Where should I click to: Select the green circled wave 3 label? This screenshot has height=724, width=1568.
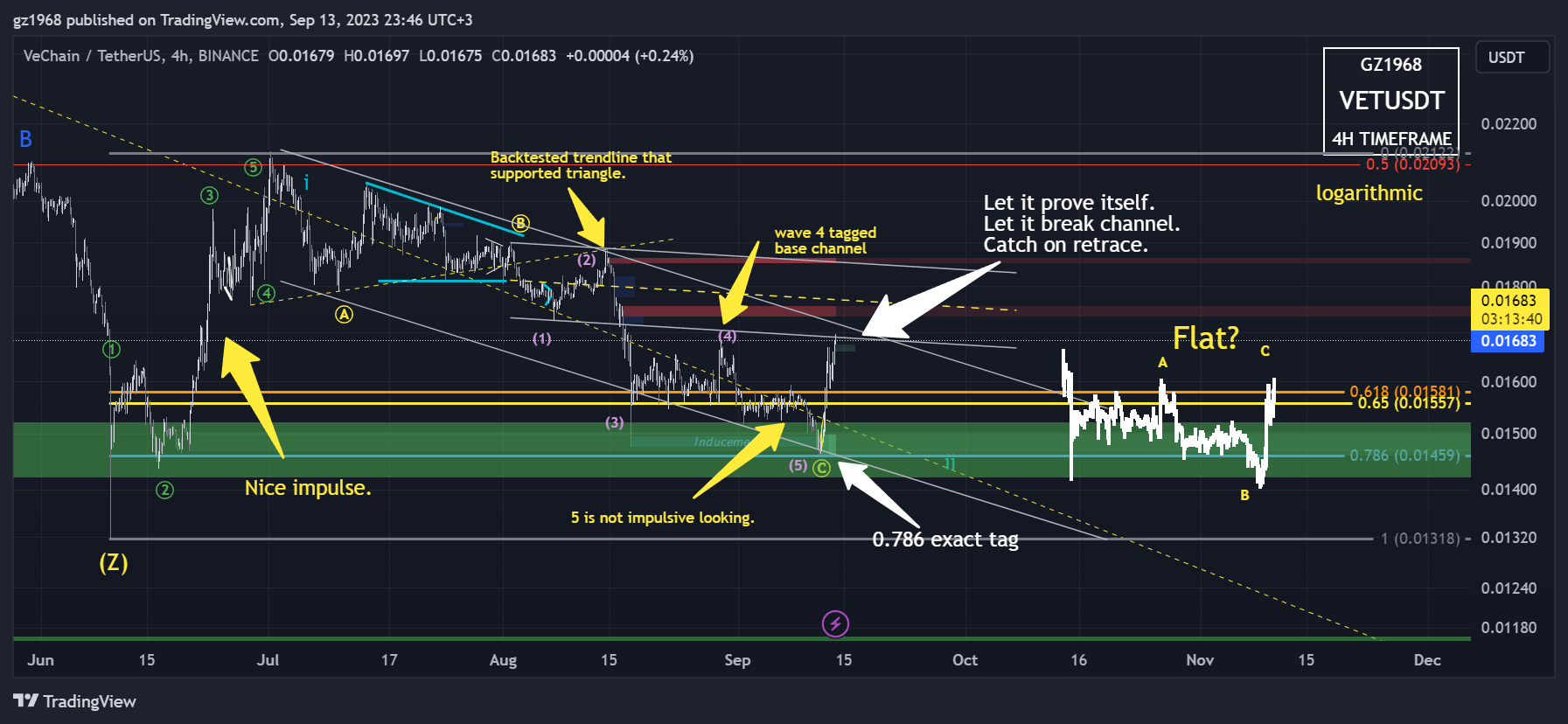point(209,196)
